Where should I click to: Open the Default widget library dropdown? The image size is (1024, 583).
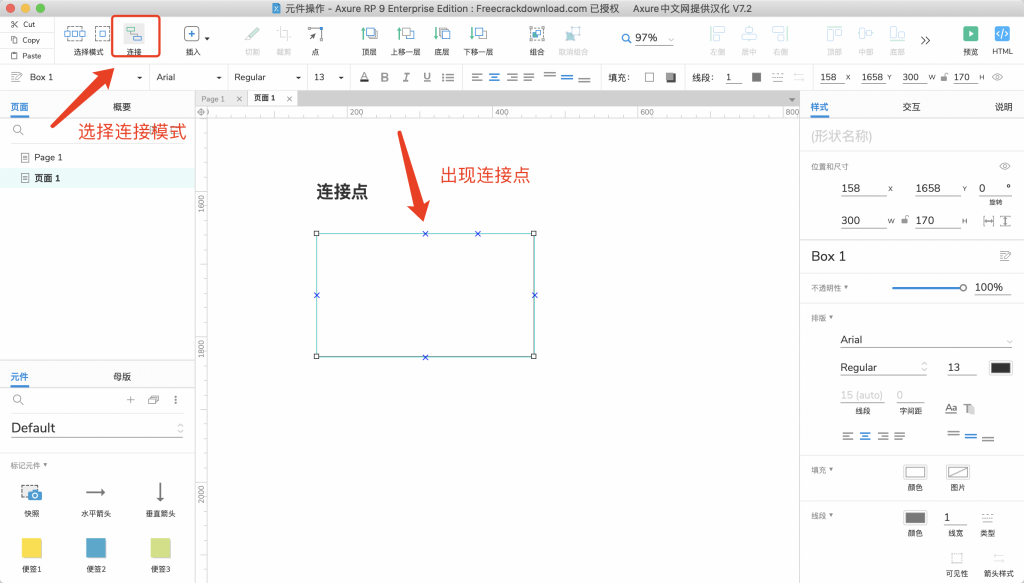click(x=97, y=428)
